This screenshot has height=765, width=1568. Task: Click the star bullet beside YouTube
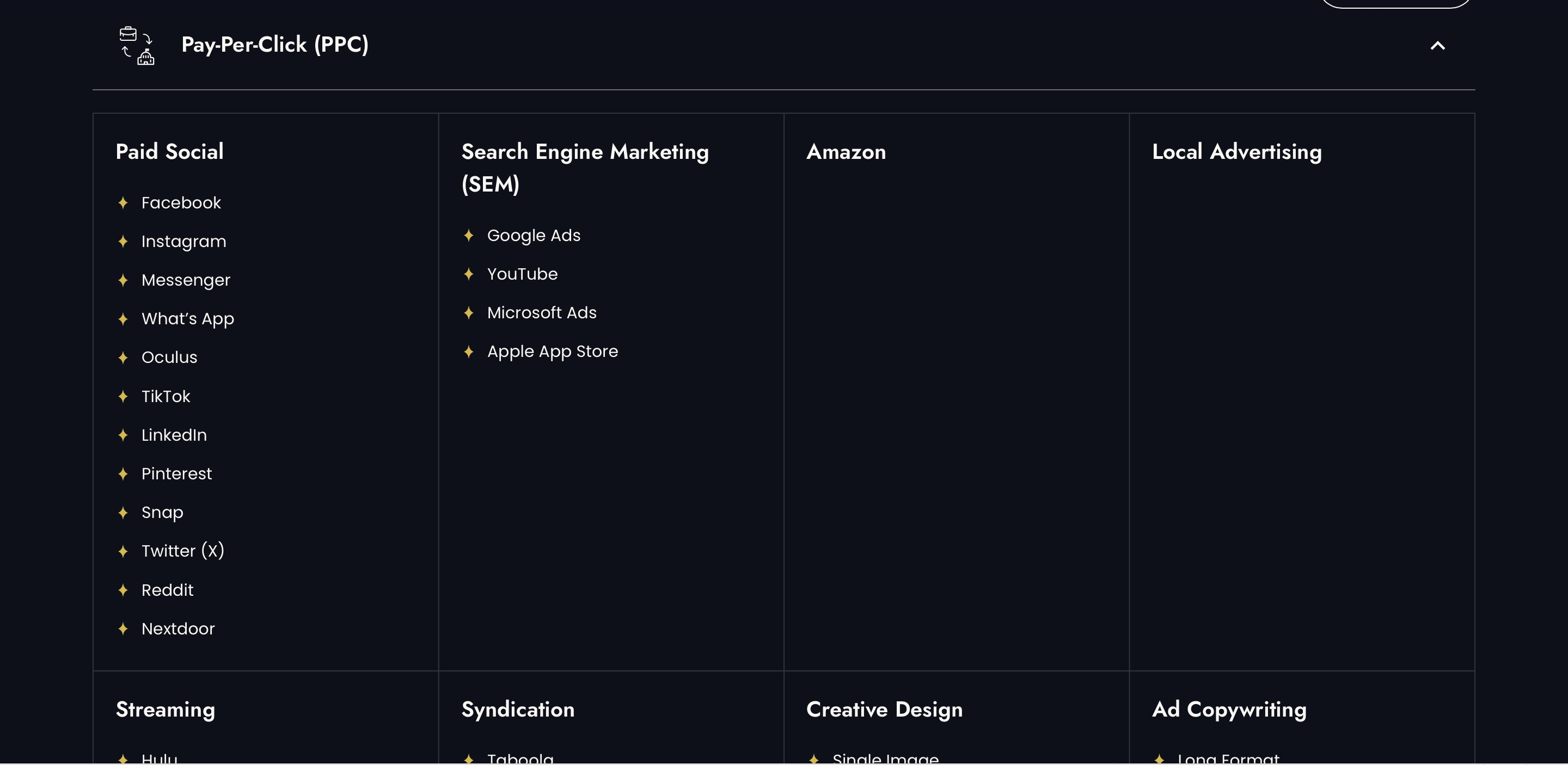pyautogui.click(x=468, y=274)
